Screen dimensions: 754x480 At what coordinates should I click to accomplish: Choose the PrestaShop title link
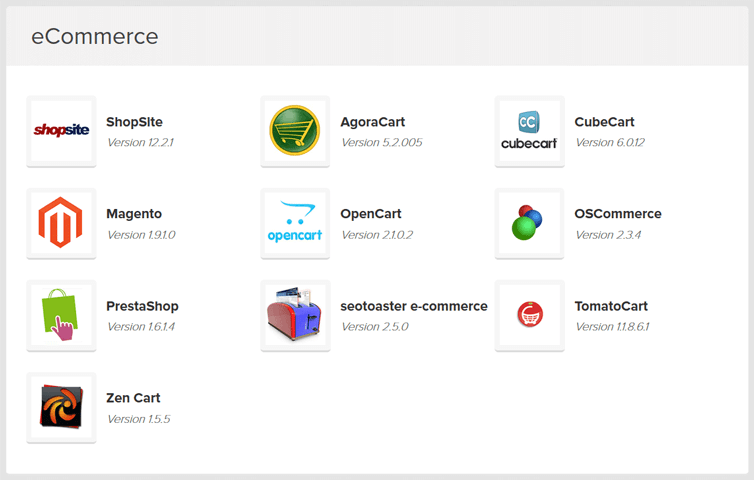click(142, 306)
